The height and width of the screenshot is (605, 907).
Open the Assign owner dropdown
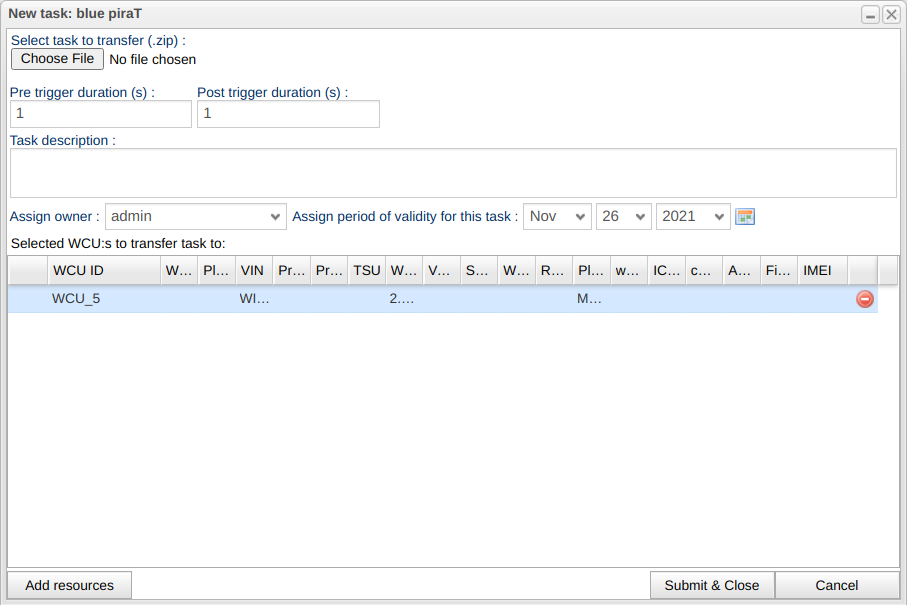(196, 216)
